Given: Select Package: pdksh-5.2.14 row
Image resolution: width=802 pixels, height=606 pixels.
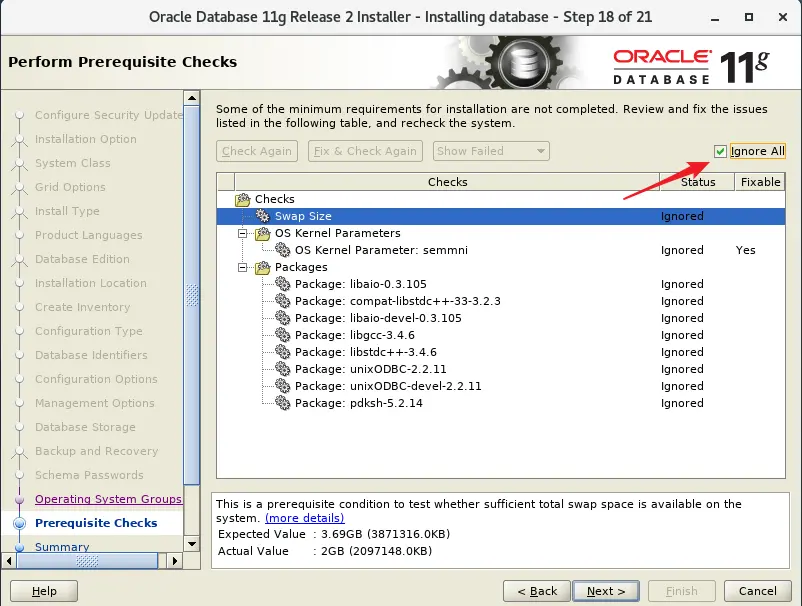Looking at the screenshot, I should [501, 403].
